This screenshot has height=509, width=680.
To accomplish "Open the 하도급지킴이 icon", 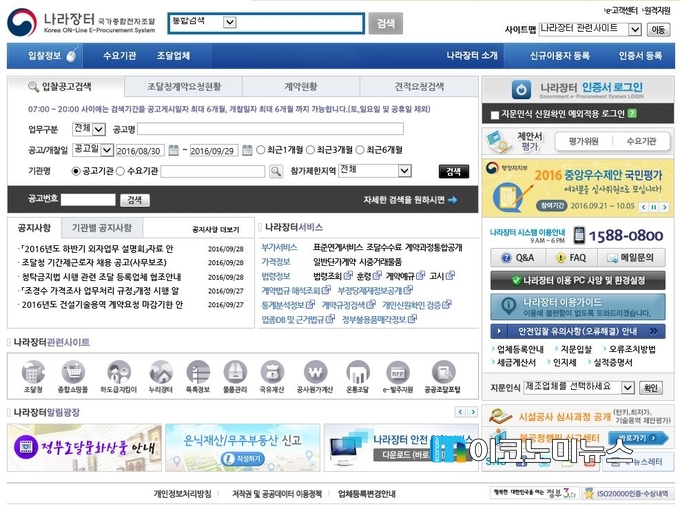I will pos(119,372).
